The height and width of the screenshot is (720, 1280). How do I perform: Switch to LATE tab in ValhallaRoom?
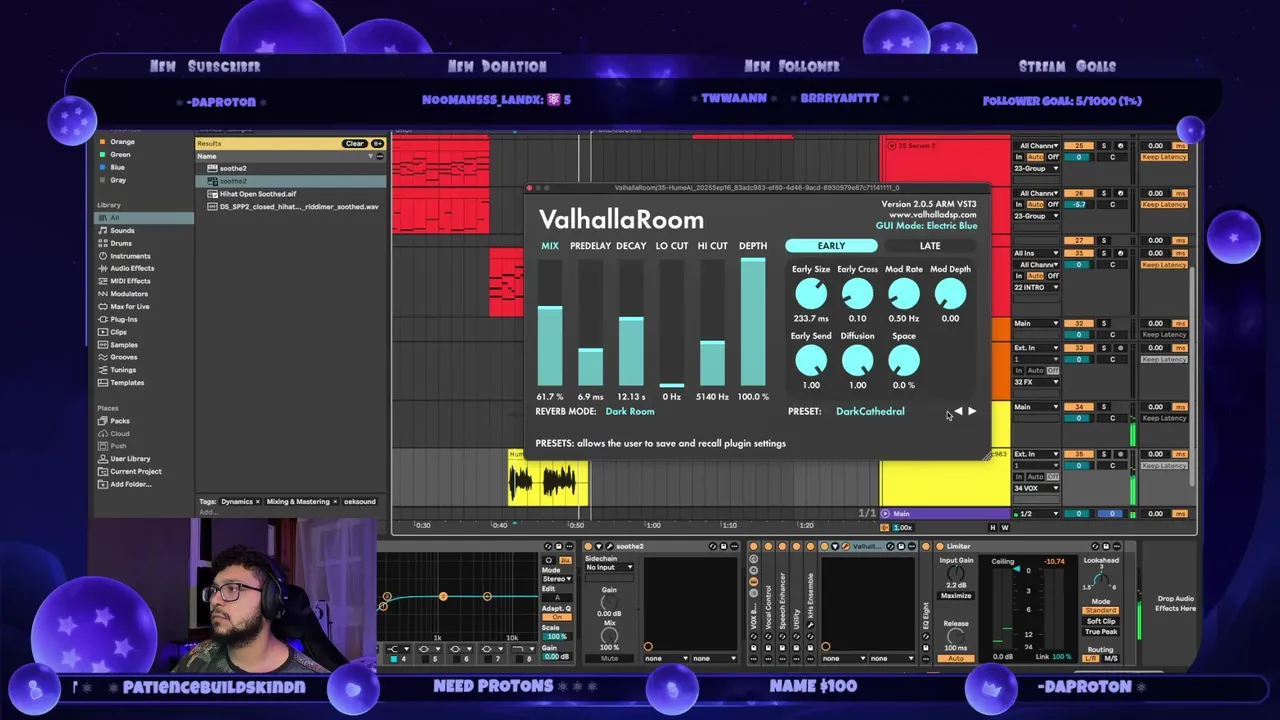(x=930, y=245)
